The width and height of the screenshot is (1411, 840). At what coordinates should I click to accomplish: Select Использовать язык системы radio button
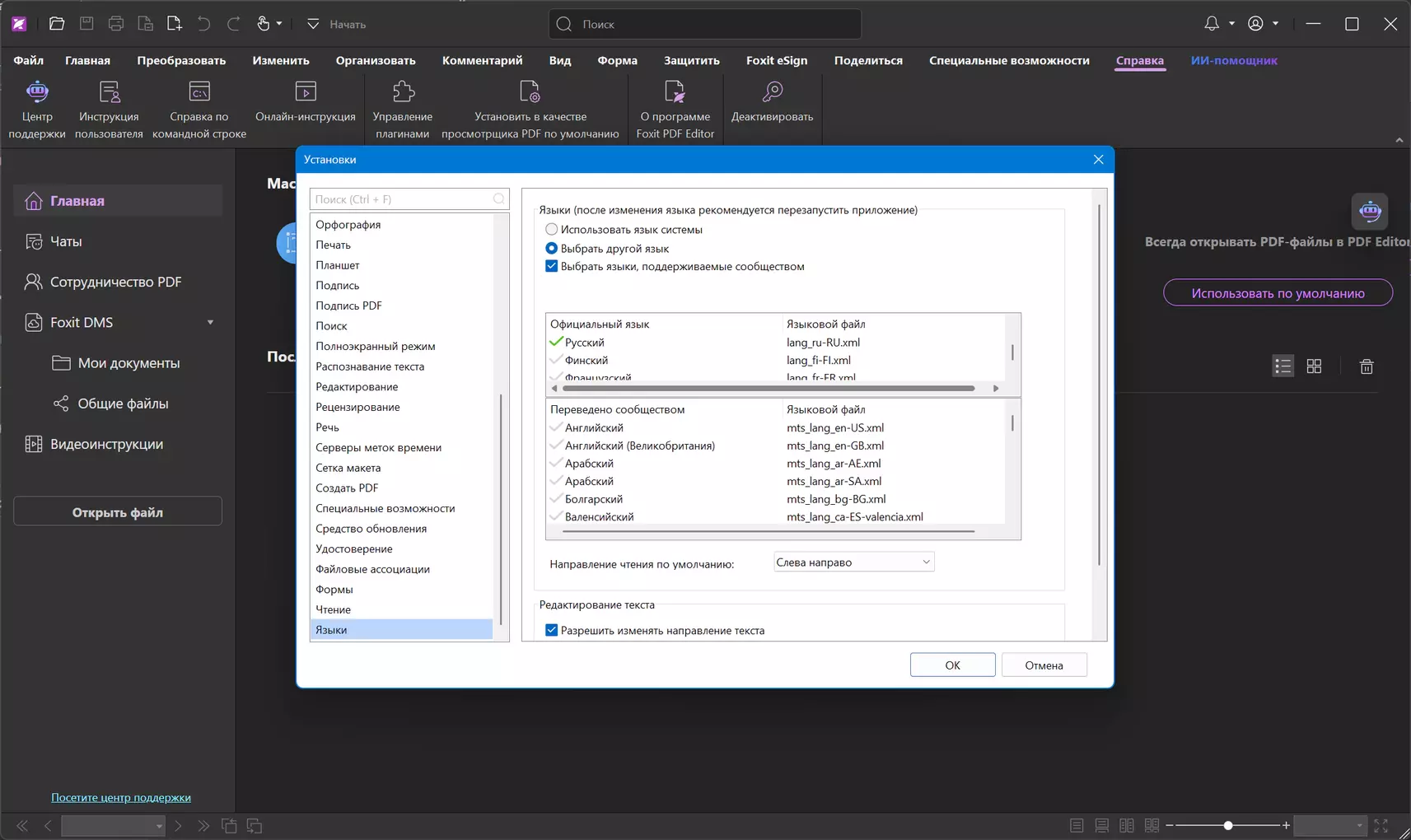552,230
